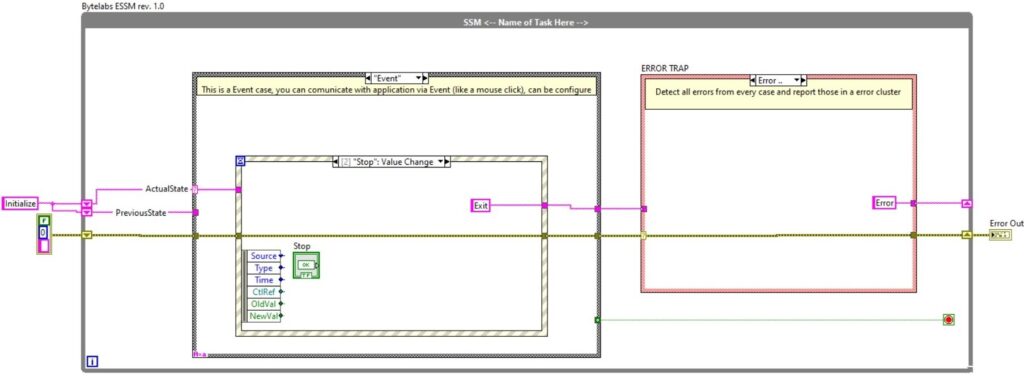1024x377 pixels.
Task: Click the Initialize enum constant
Action: click(20, 203)
